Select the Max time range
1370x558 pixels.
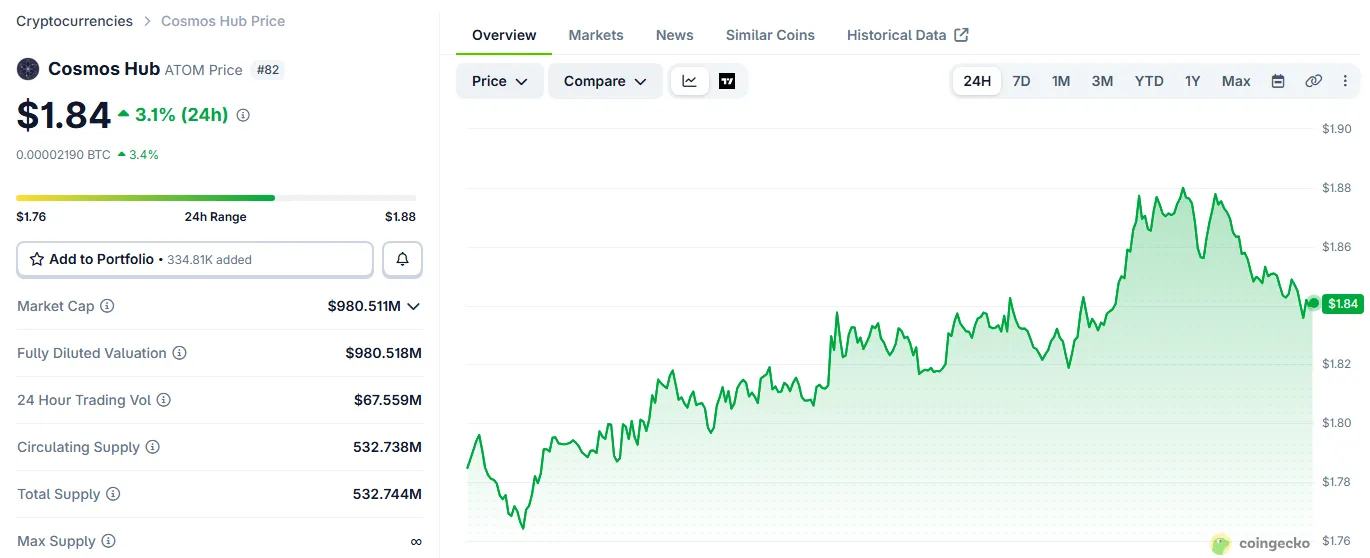(x=1236, y=81)
